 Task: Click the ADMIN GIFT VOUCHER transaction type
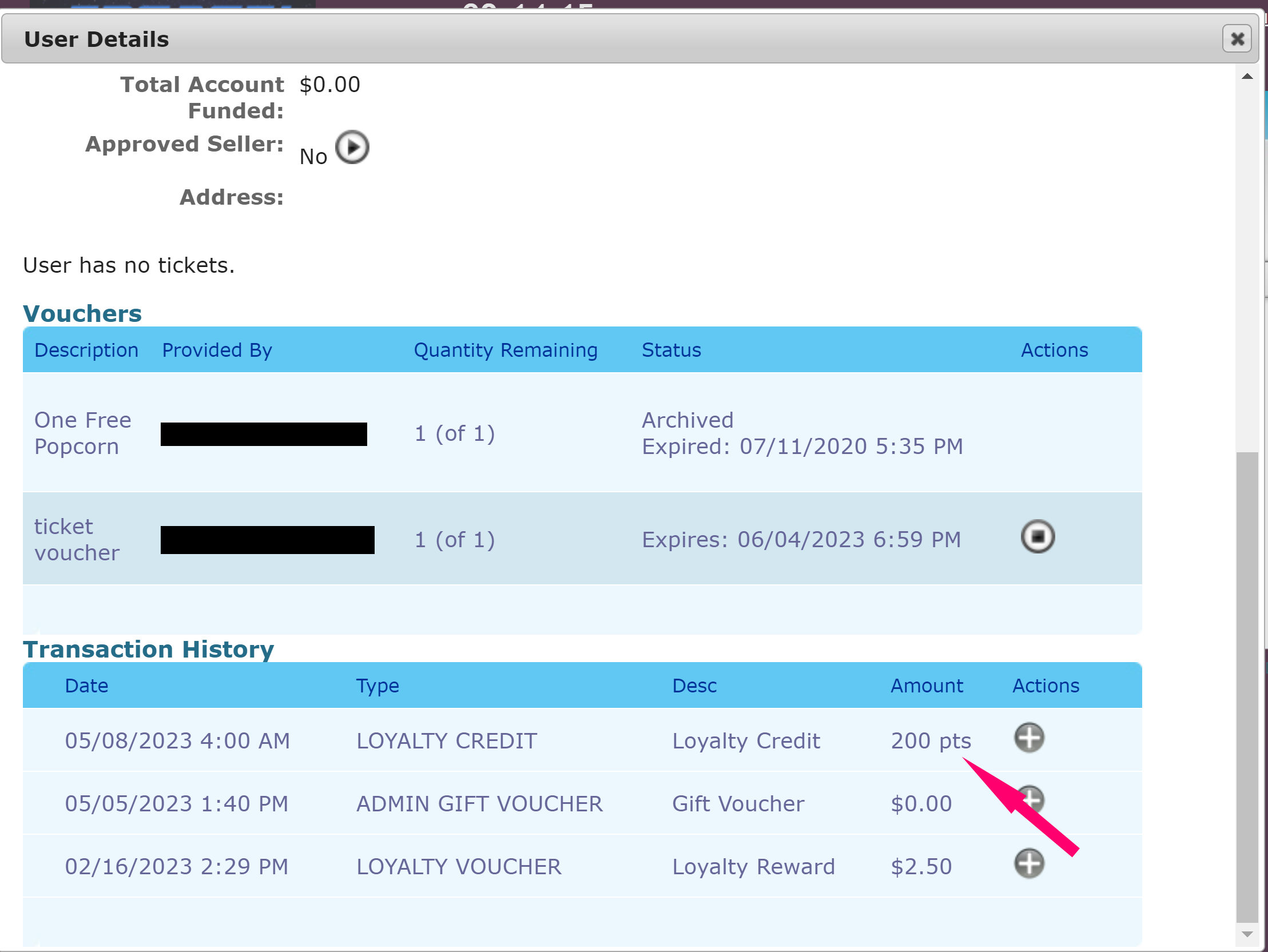coord(479,803)
